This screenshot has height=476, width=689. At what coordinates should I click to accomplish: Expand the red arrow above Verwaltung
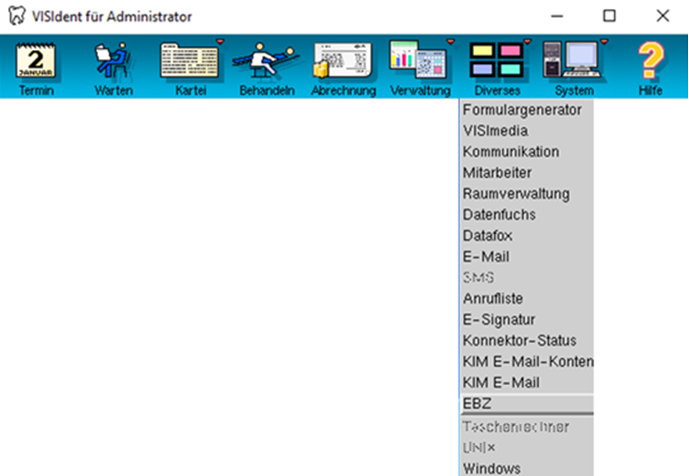[x=450, y=42]
